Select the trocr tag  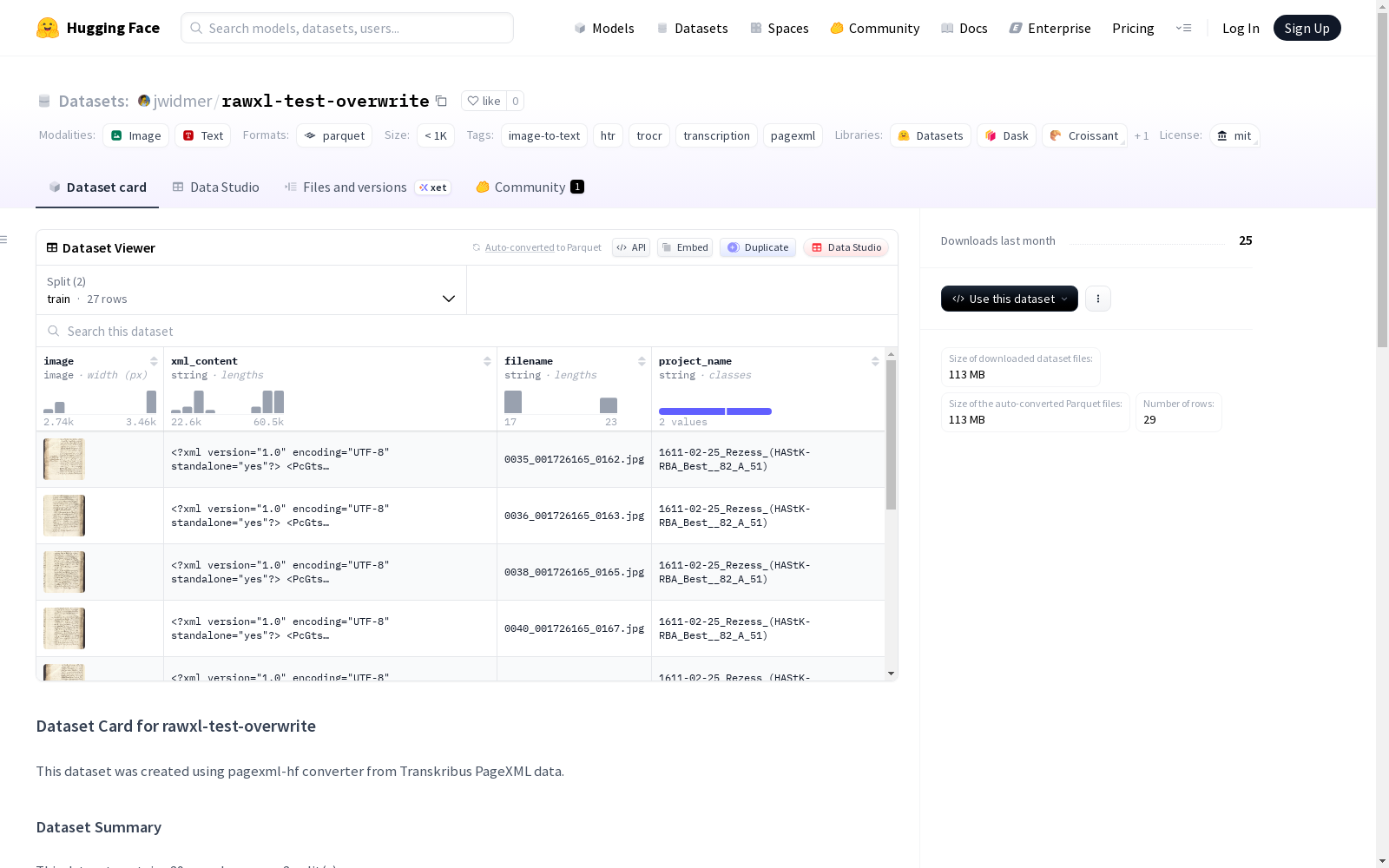(x=649, y=135)
